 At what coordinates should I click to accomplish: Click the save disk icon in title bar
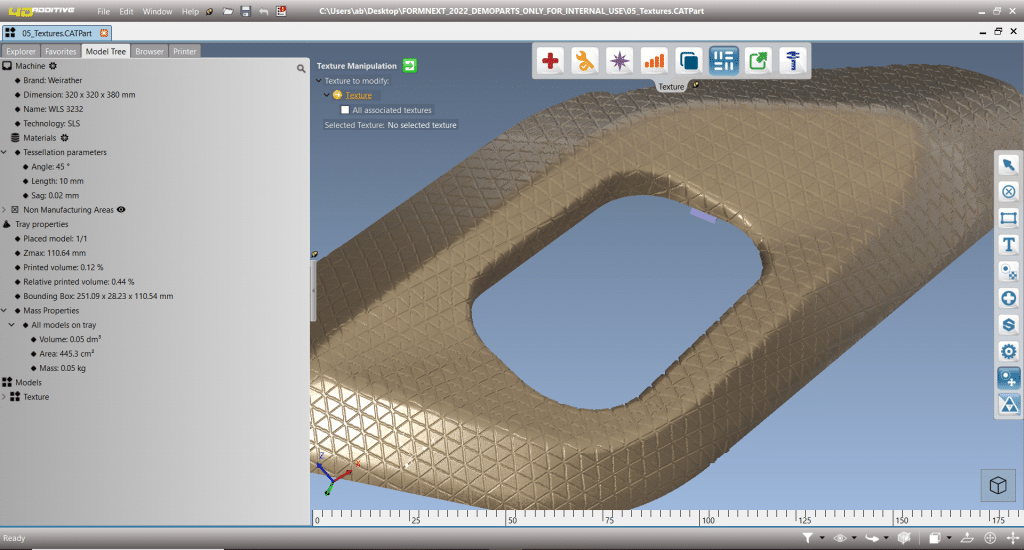[245, 11]
